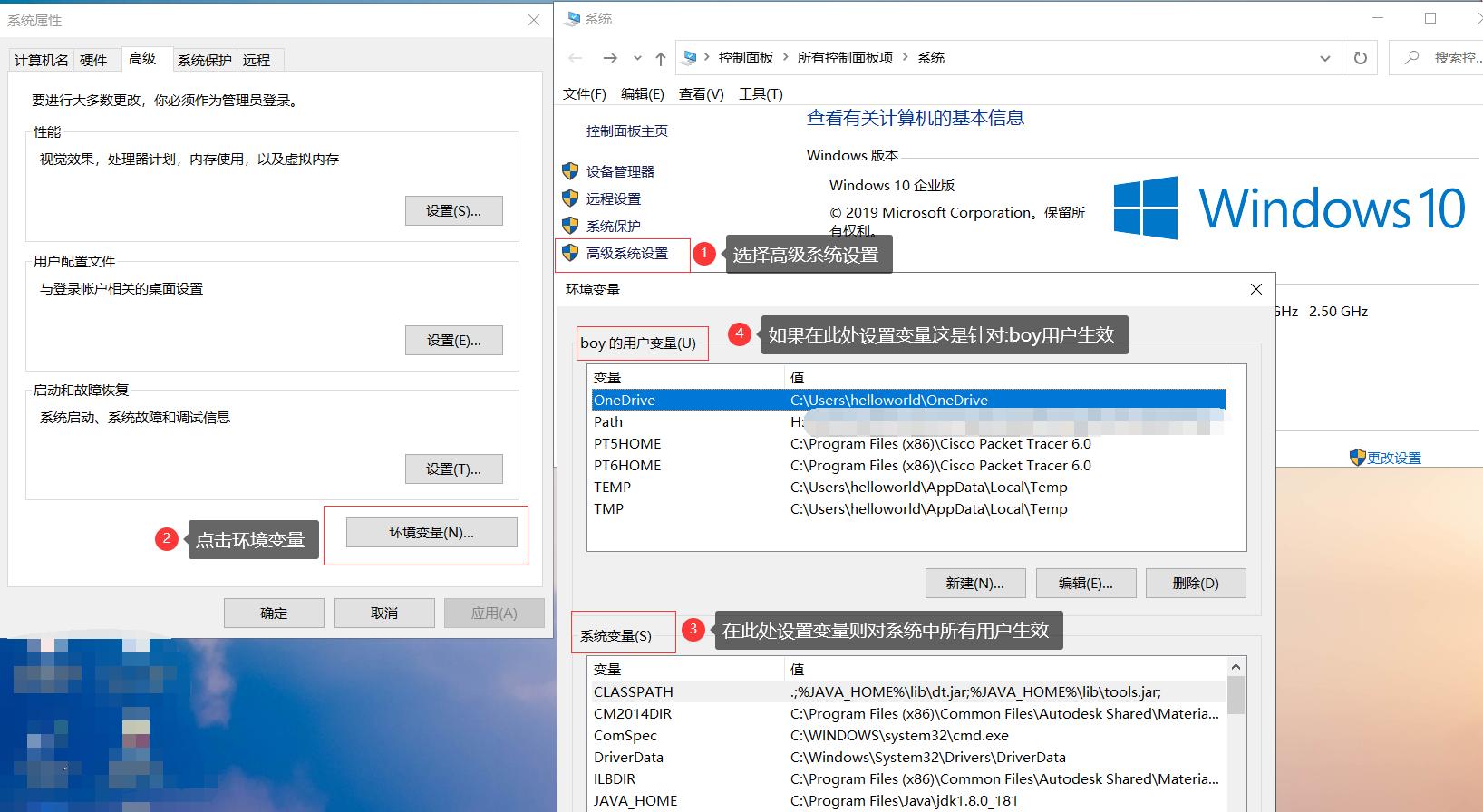Screen dimensions: 1483x812
Task: Open recent locations dropdown arrow
Action: tap(637, 58)
